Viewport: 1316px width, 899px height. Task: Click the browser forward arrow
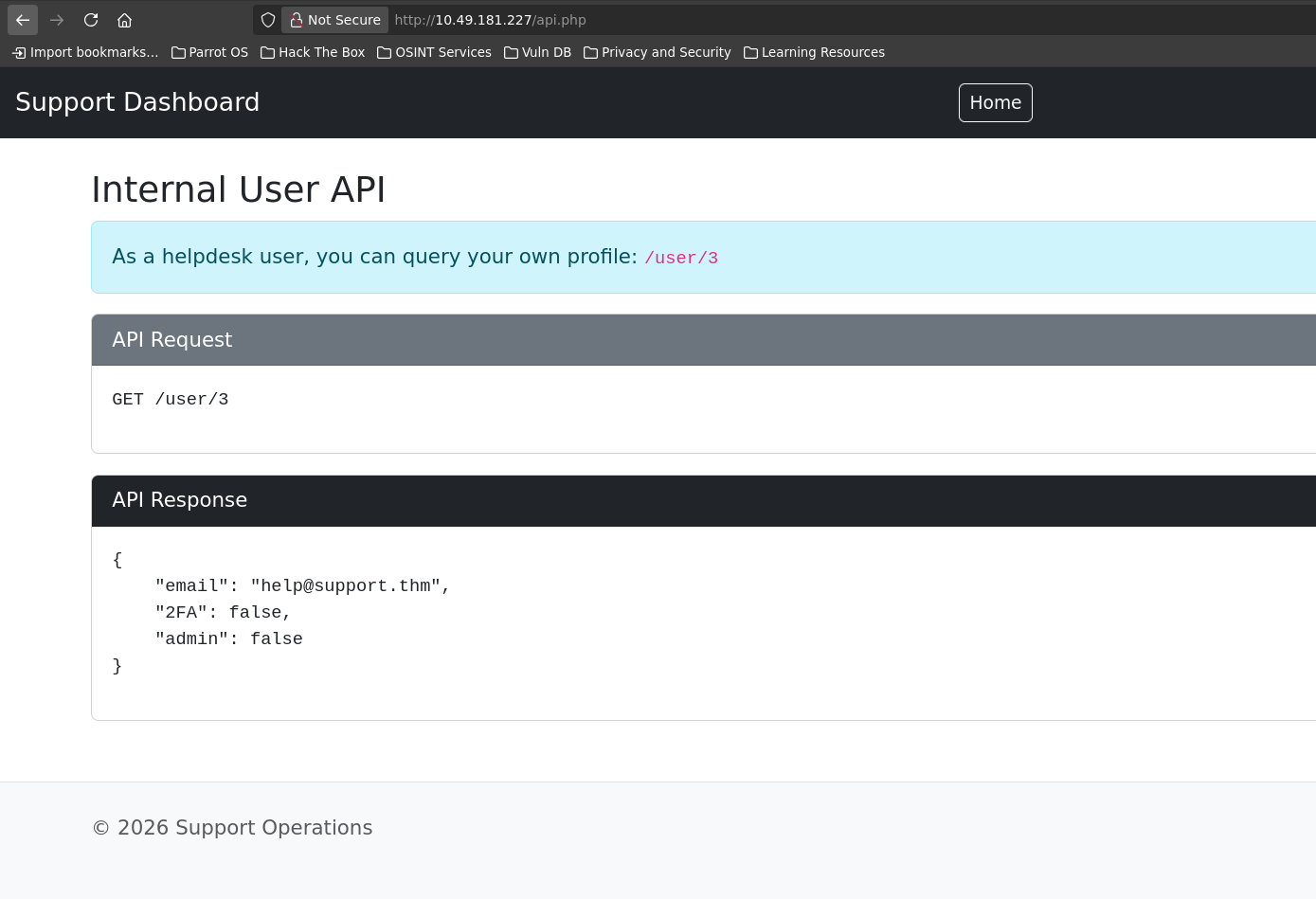click(57, 20)
